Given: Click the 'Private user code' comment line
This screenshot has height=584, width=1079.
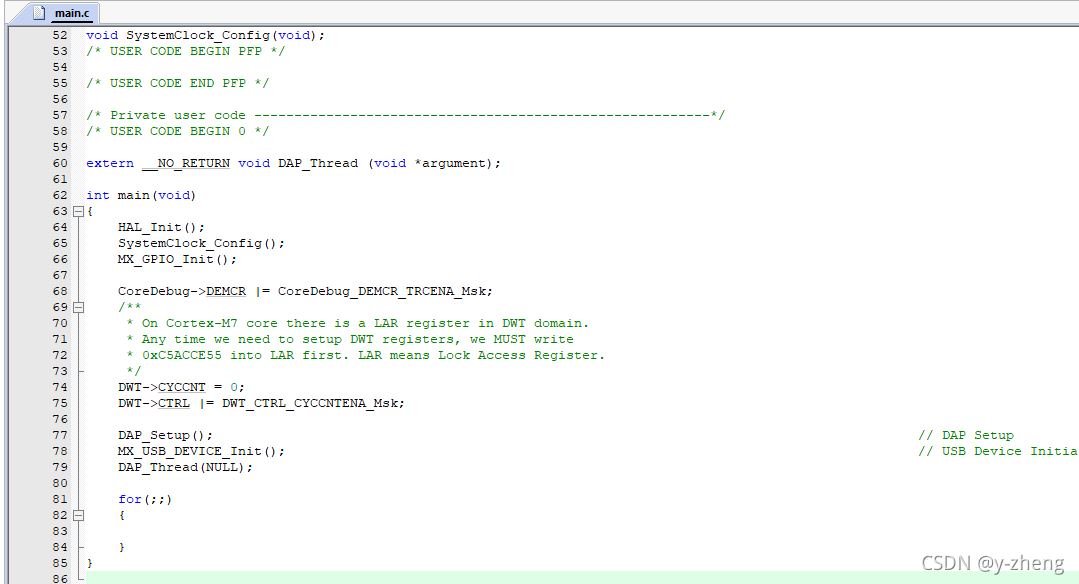Looking at the screenshot, I should pyautogui.click(x=405, y=116).
